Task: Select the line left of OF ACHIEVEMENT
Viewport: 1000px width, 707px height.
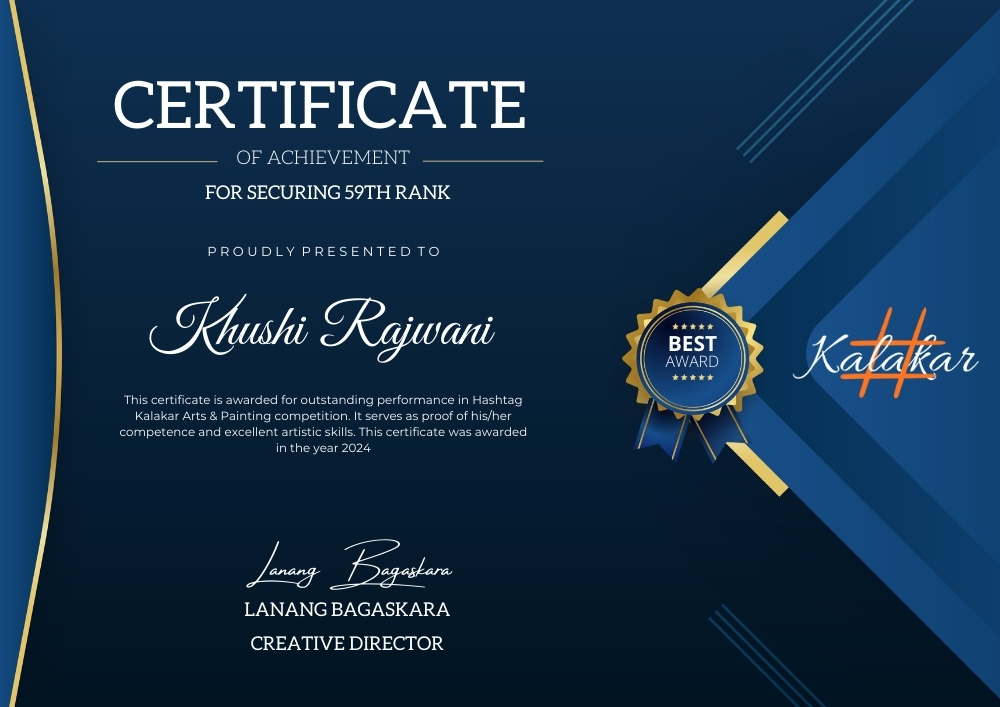Action: (x=157, y=160)
